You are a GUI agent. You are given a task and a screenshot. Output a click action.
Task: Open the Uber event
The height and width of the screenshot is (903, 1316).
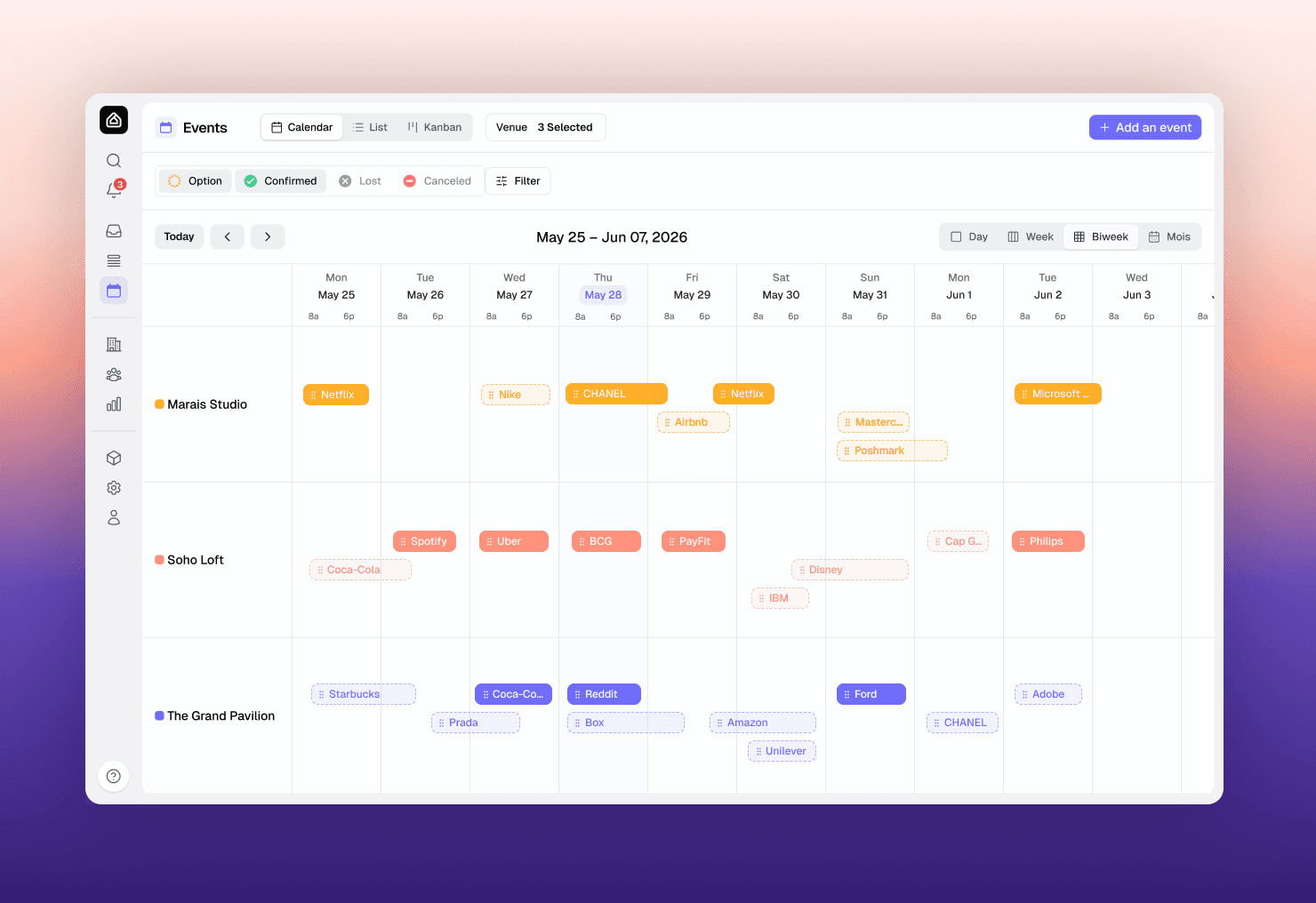[514, 541]
